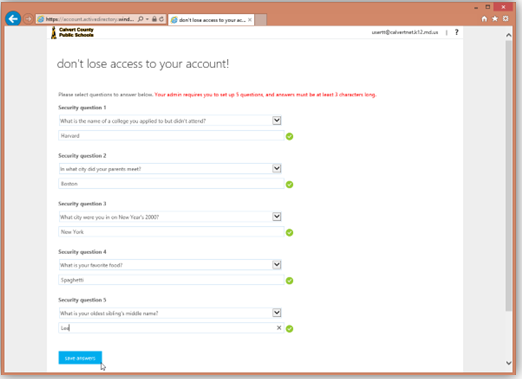Viewport: 522px width, 379px height.
Task: Open the browser Tools gear icon
Action: tap(506, 19)
